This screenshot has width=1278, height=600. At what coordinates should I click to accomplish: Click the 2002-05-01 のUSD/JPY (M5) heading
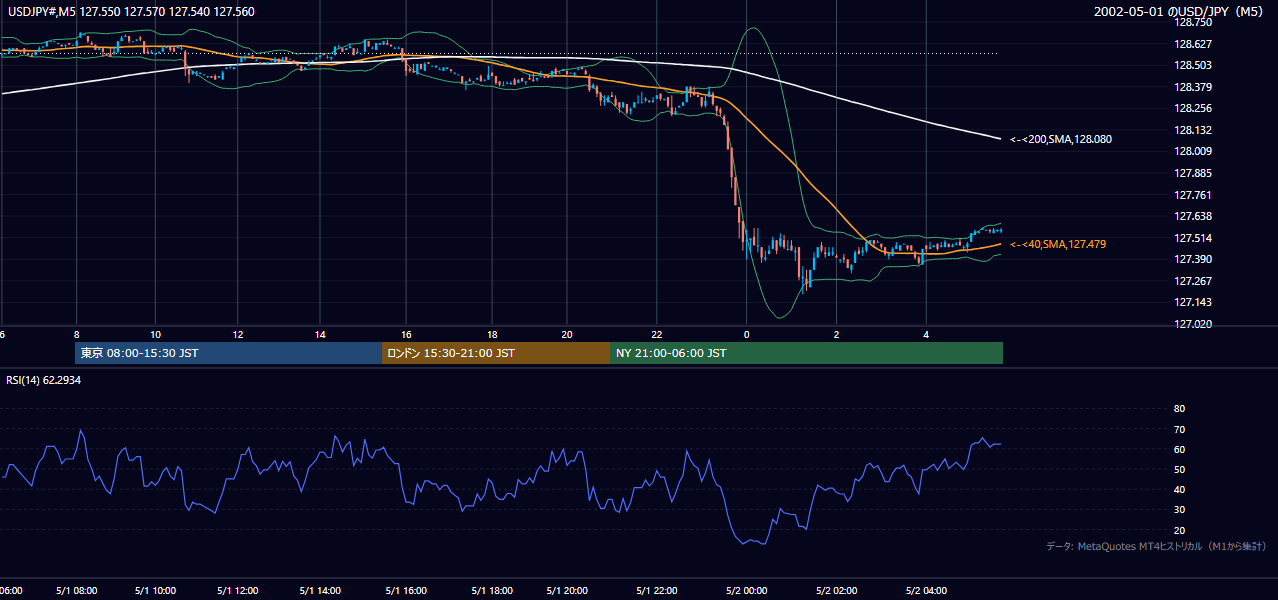point(1180,12)
